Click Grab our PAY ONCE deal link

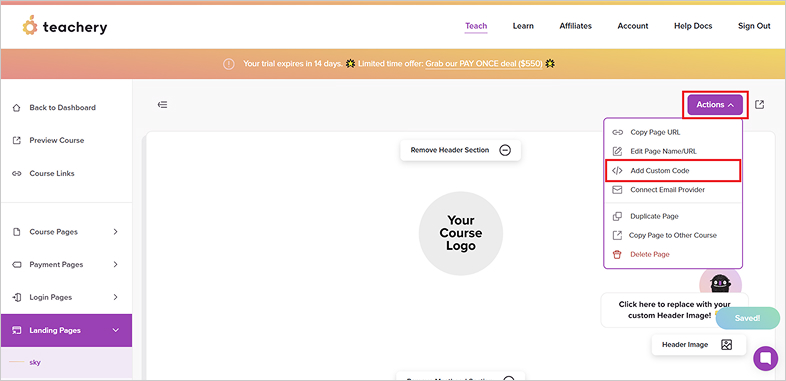(484, 64)
